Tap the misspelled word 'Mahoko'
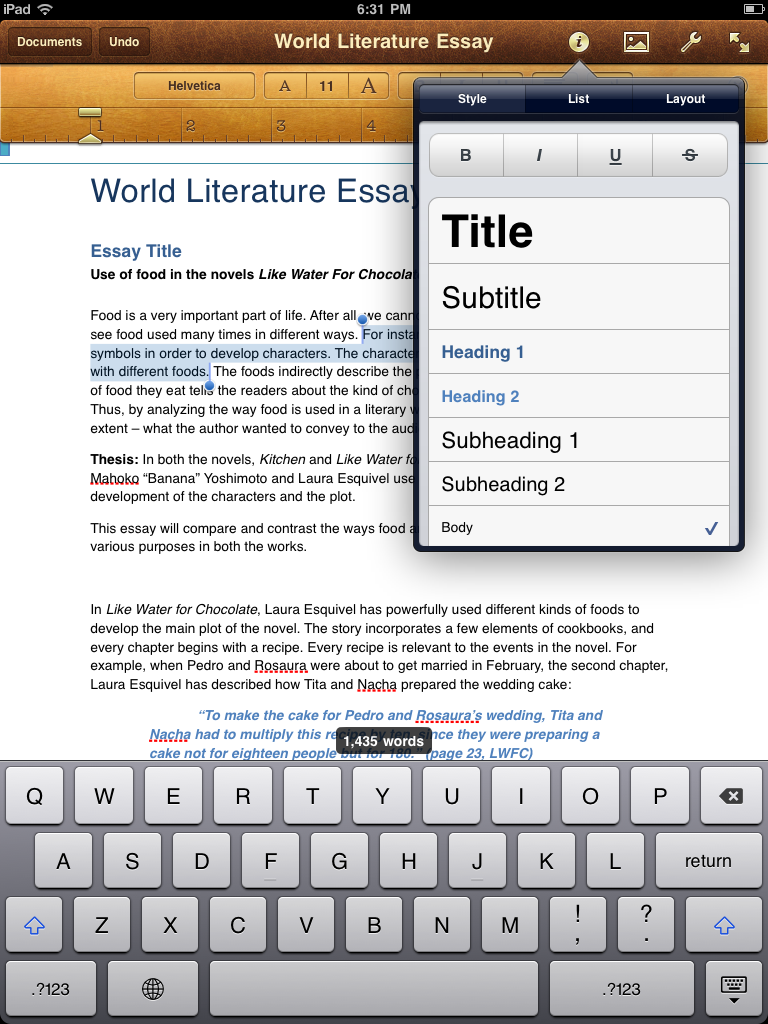Screen dimensions: 768x1024 [114, 478]
